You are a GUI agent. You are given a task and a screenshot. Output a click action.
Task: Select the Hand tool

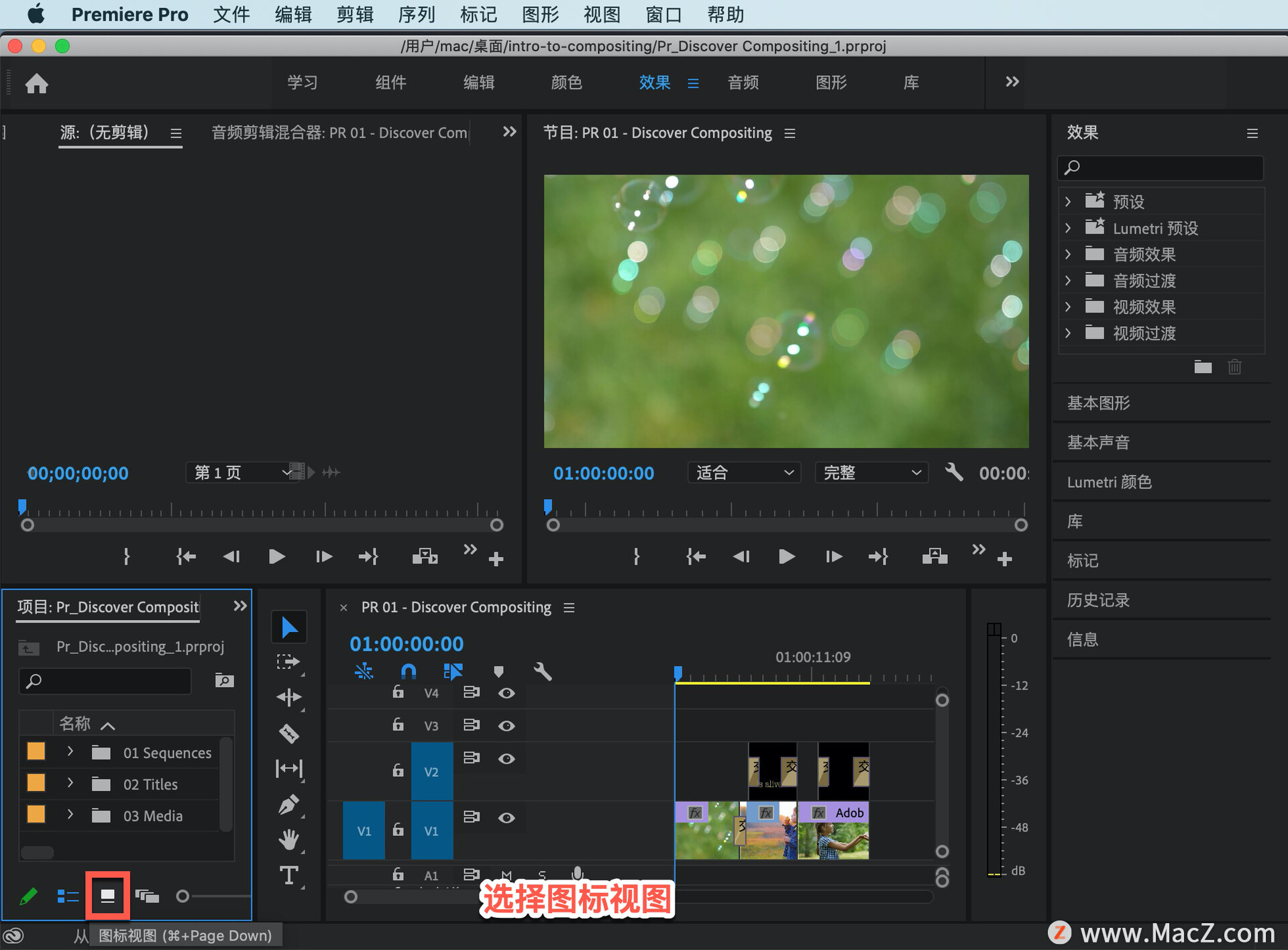[288, 839]
